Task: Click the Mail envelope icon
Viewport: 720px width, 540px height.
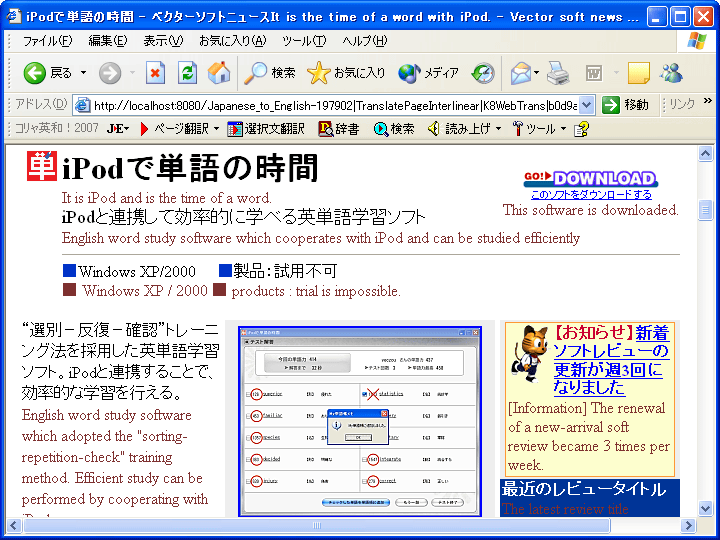Action: click(x=520, y=73)
